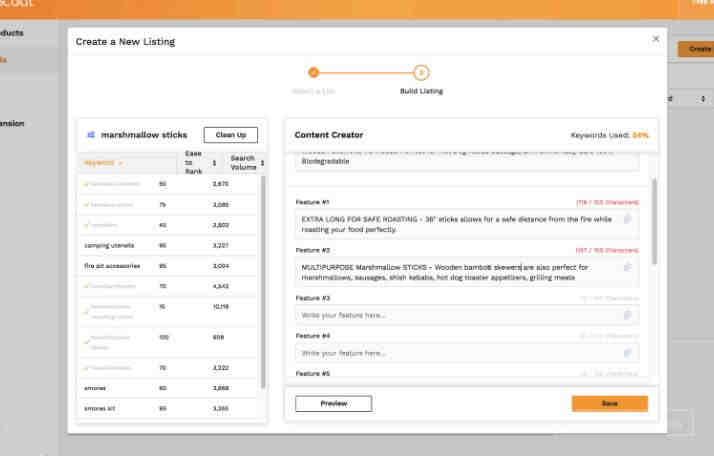Click into the Feature #1 text box
Screen dimensions: 714x456
click(x=467, y=224)
